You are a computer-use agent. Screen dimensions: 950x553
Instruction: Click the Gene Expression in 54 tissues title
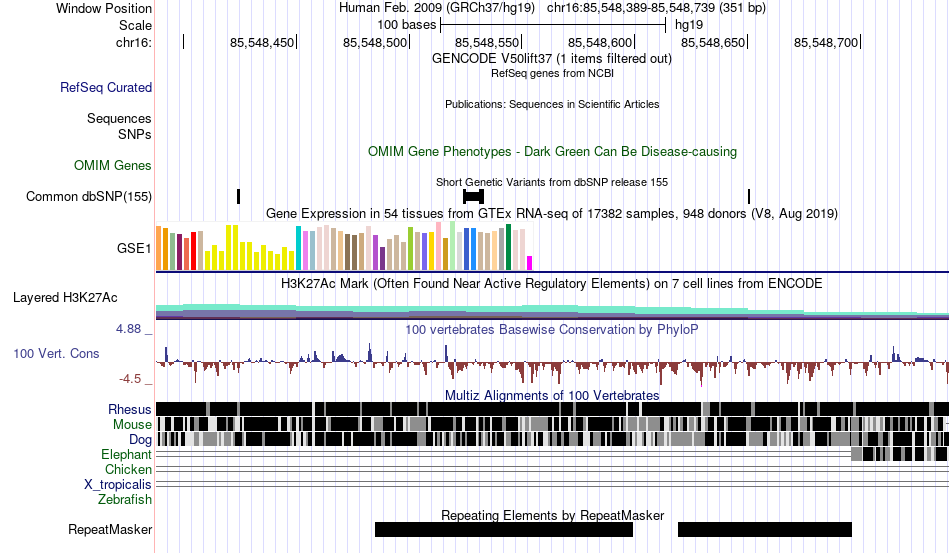click(552, 213)
